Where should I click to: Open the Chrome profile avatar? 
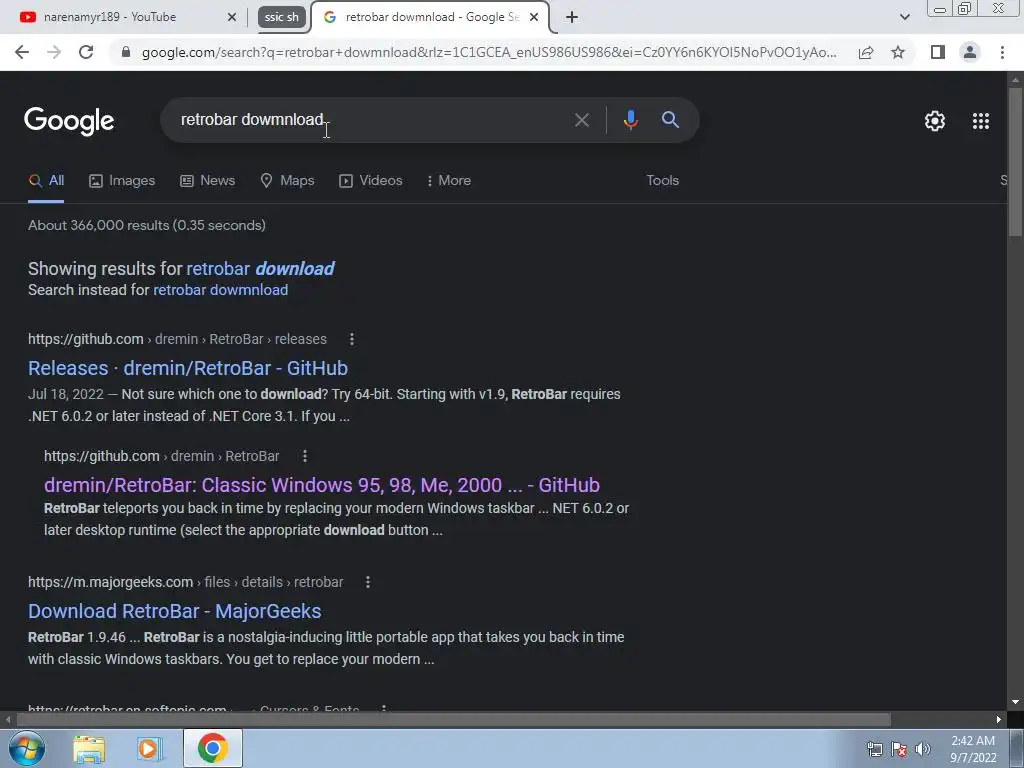[970, 52]
